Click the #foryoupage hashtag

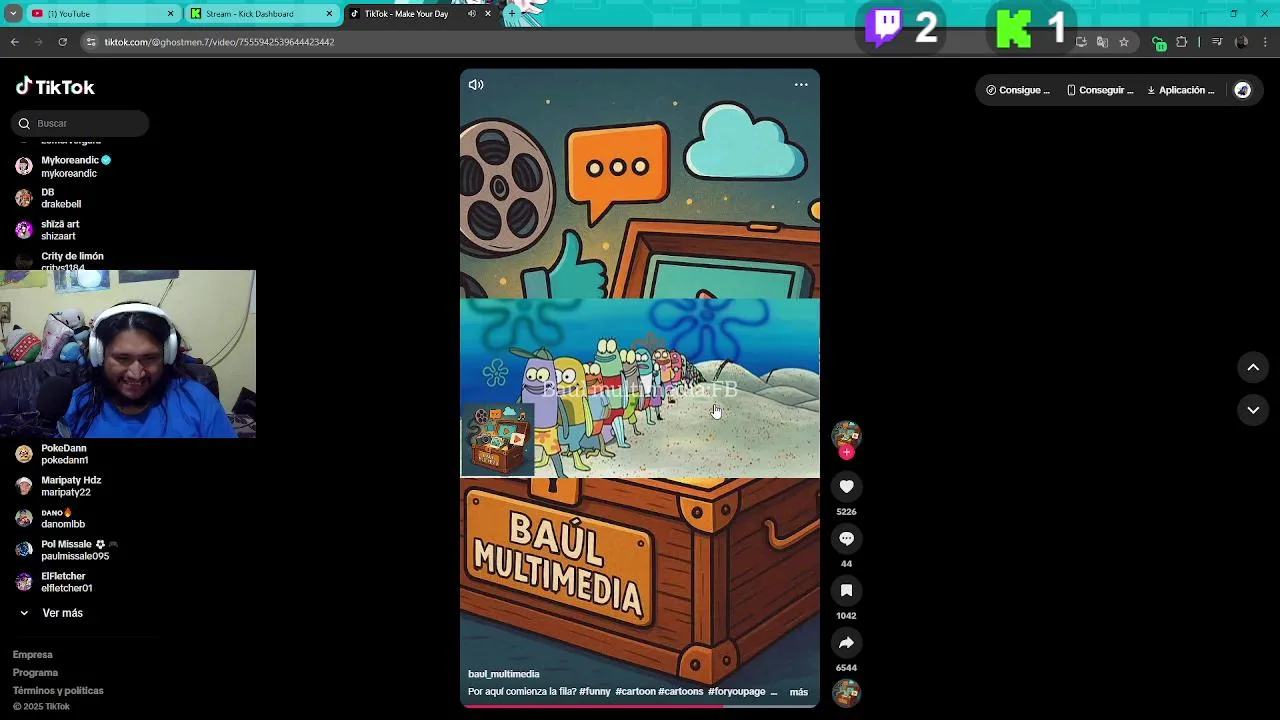[736, 692]
